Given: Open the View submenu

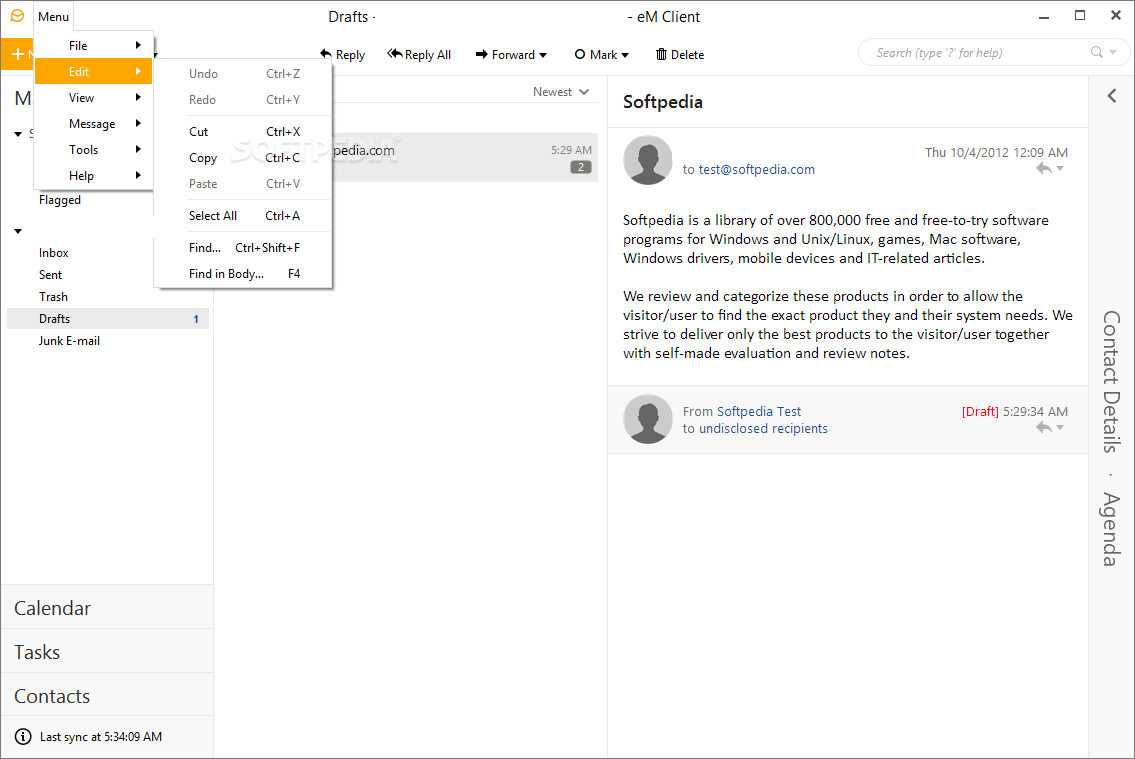Looking at the screenshot, I should pos(93,98).
